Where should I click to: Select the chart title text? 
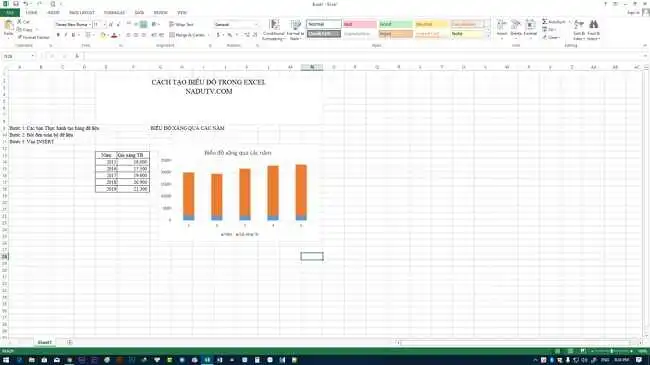238,153
